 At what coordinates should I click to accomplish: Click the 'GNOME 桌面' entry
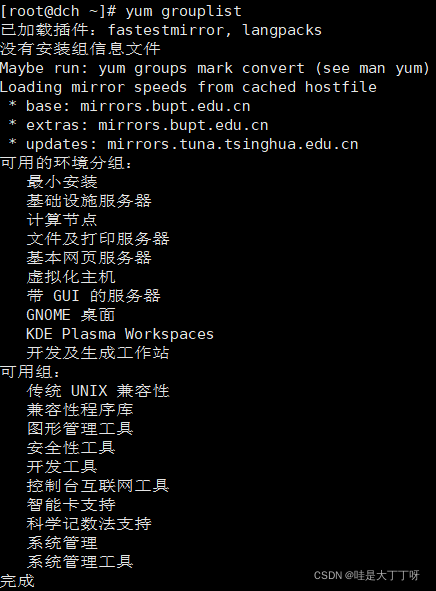(x=71, y=315)
